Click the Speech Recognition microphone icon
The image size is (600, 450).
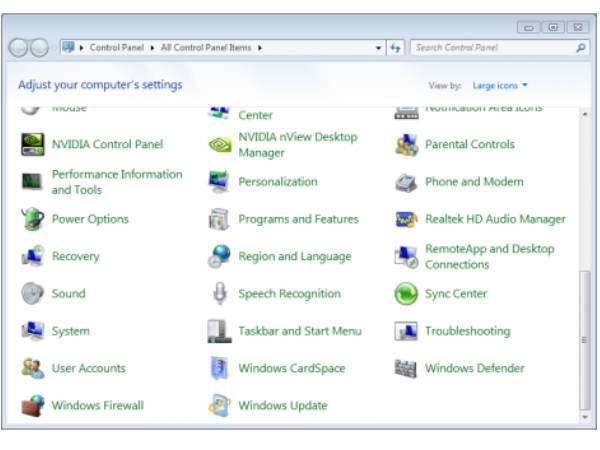pos(220,293)
